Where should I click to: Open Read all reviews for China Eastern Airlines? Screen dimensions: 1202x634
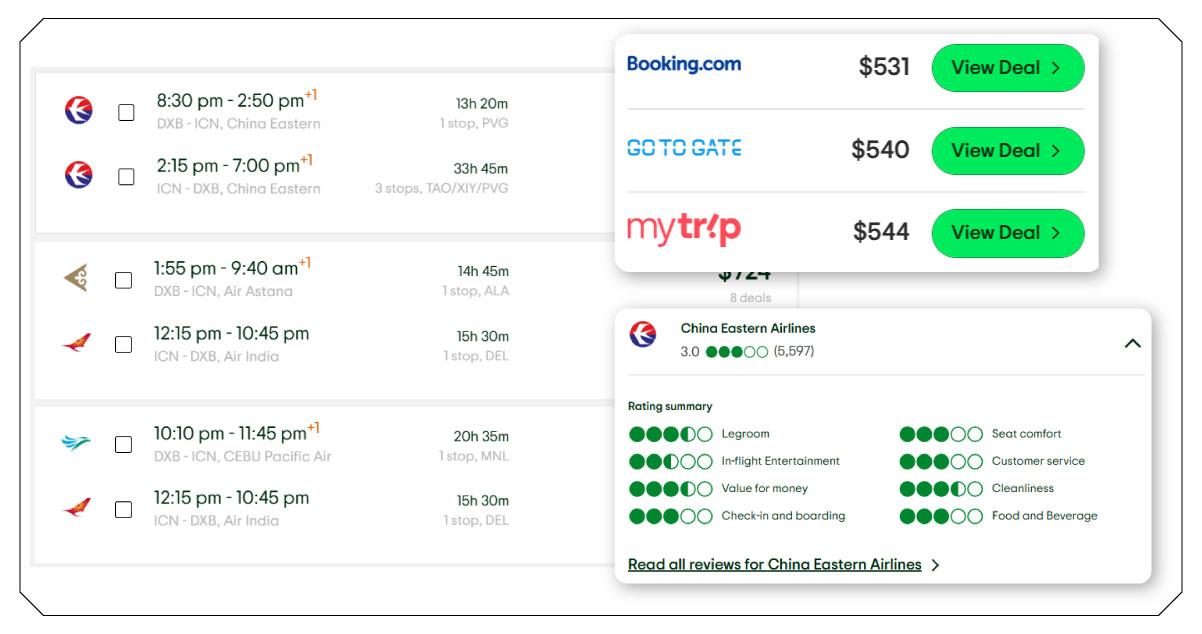773,564
